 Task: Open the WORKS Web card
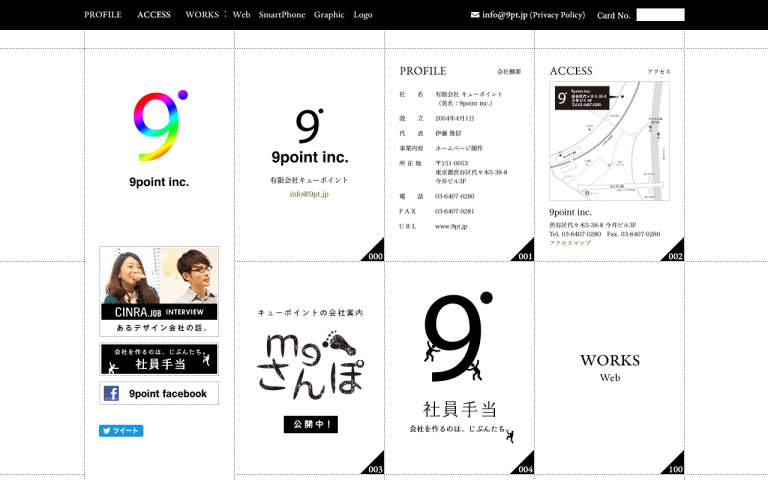coord(610,367)
